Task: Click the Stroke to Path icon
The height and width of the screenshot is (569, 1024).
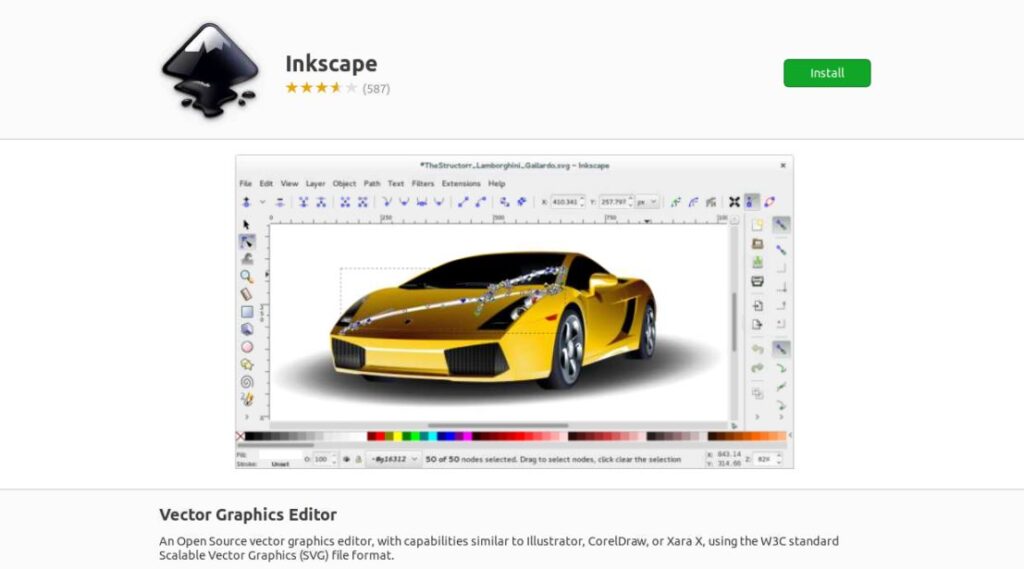Action: 522,203
